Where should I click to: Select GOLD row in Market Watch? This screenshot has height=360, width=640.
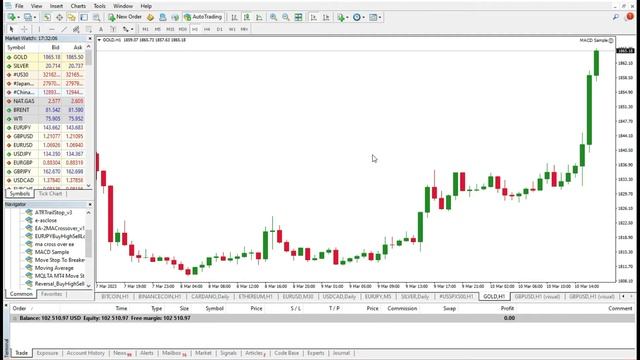pos(45,57)
